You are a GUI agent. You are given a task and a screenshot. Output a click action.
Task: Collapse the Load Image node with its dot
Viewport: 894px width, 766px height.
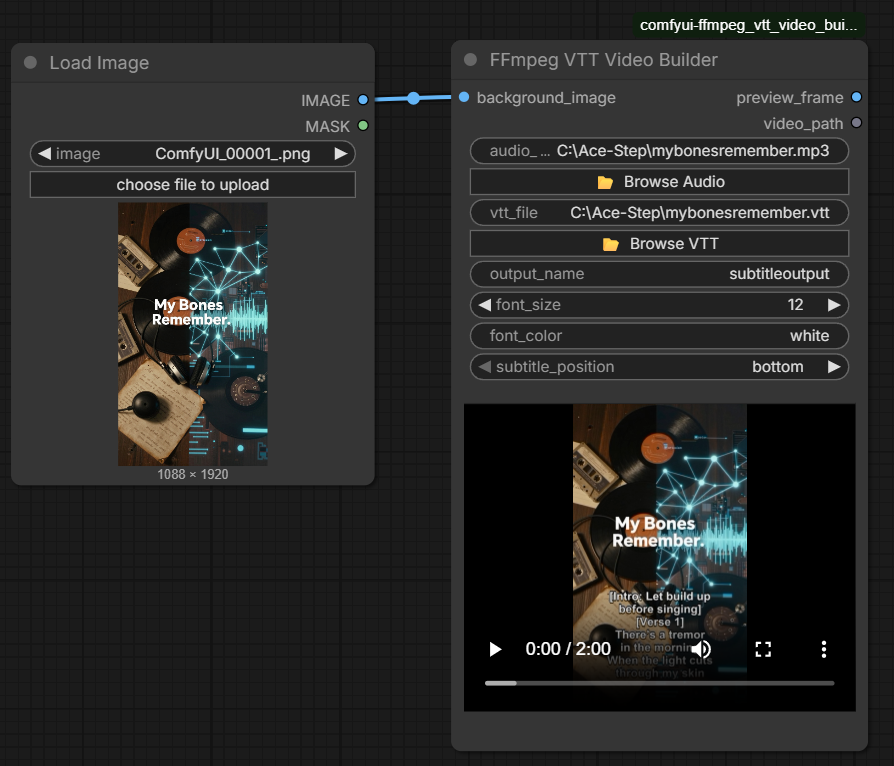31,63
